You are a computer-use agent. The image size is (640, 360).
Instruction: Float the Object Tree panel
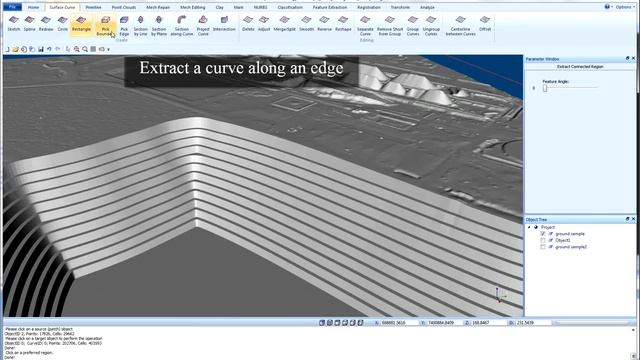click(627, 220)
